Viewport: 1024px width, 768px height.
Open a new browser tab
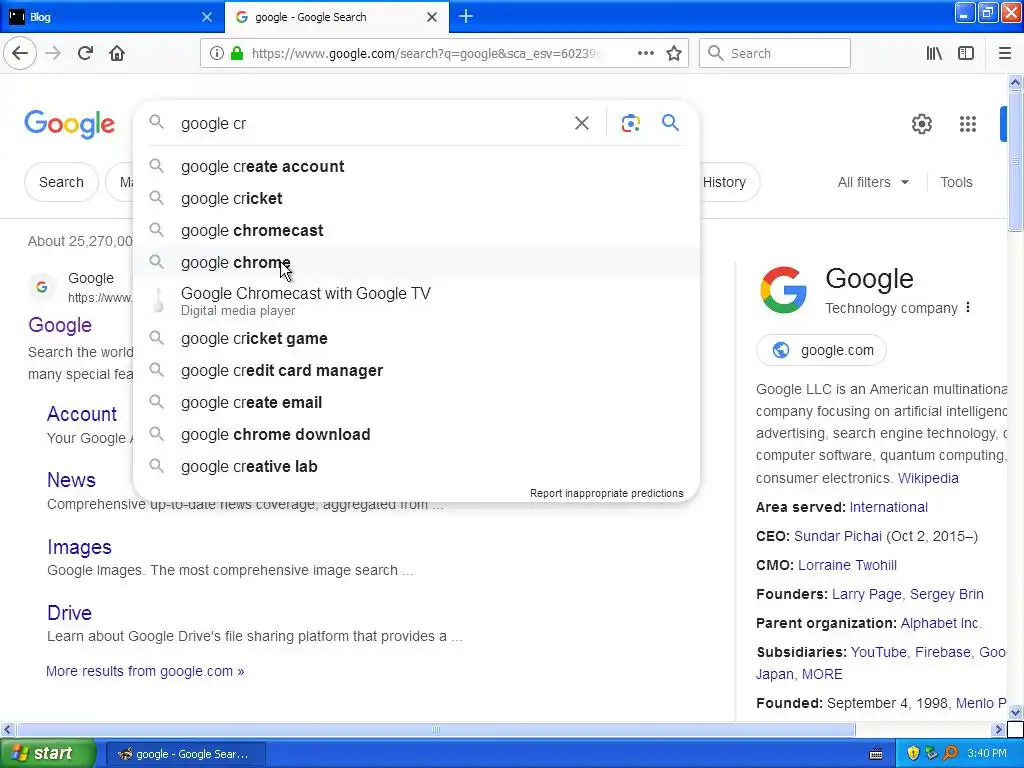pos(466,16)
